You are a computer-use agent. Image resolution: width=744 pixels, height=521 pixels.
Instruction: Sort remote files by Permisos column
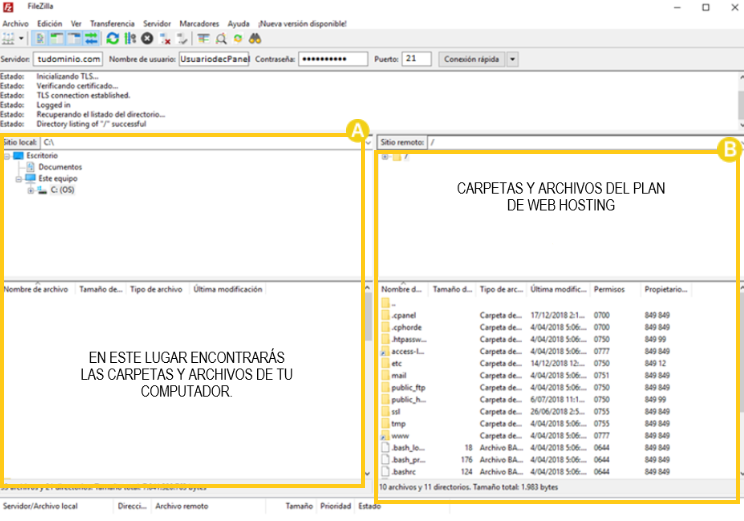tap(614, 289)
